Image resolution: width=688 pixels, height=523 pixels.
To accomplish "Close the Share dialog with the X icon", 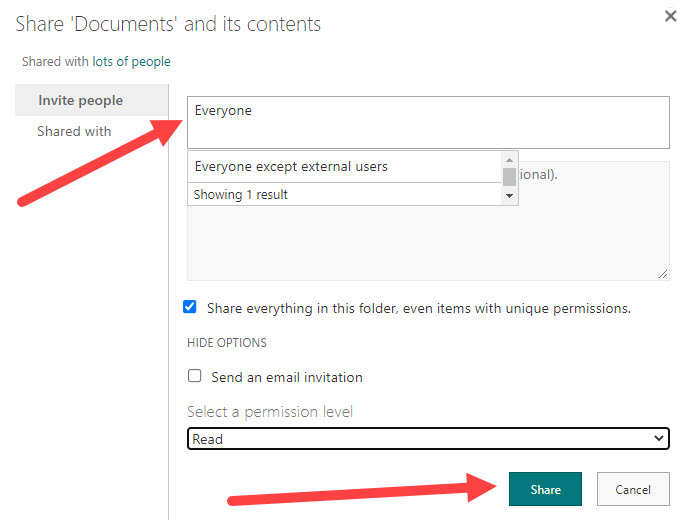I will [670, 16].
